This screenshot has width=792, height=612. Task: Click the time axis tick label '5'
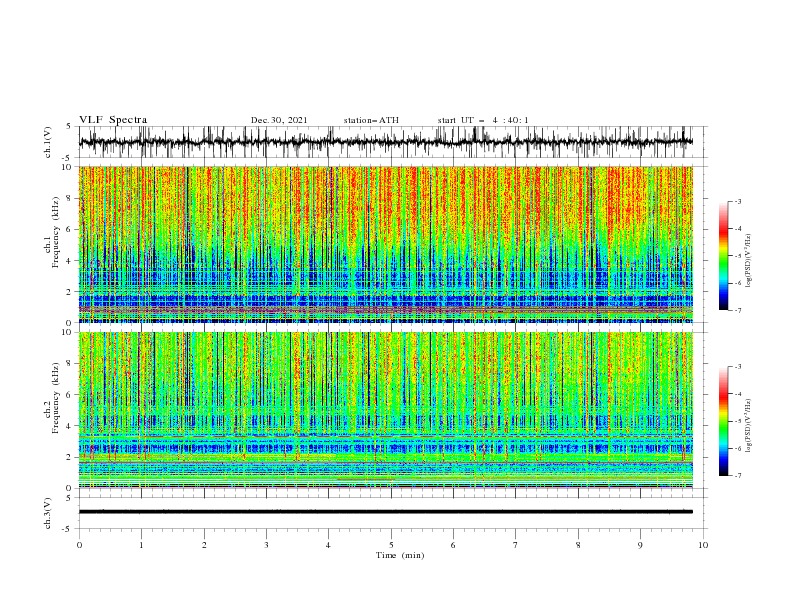391,545
